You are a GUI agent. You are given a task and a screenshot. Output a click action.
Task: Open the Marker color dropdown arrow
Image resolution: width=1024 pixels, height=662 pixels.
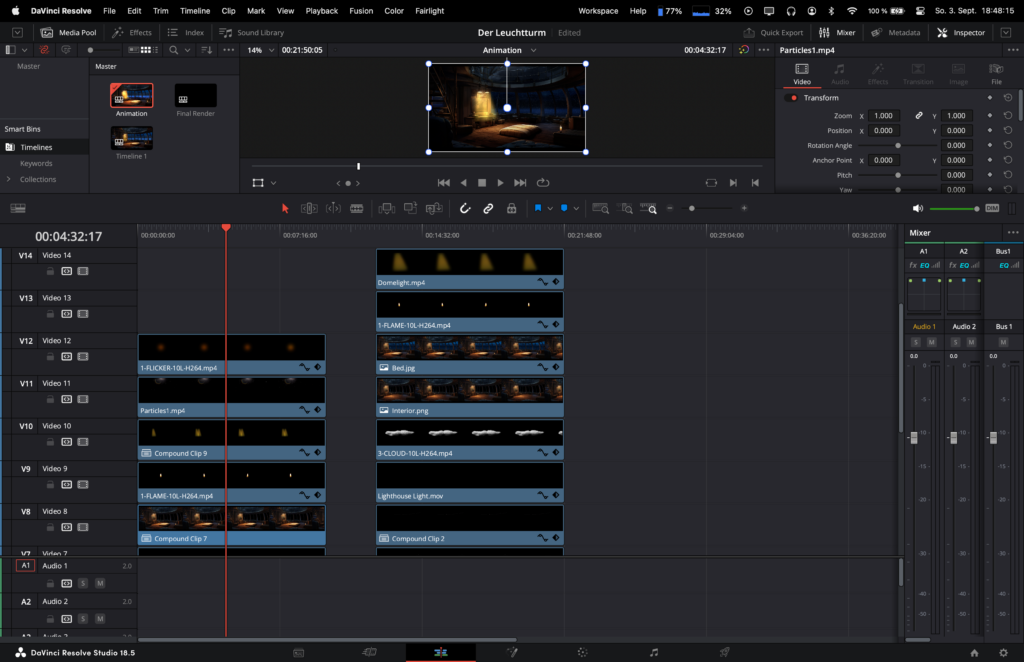576,209
